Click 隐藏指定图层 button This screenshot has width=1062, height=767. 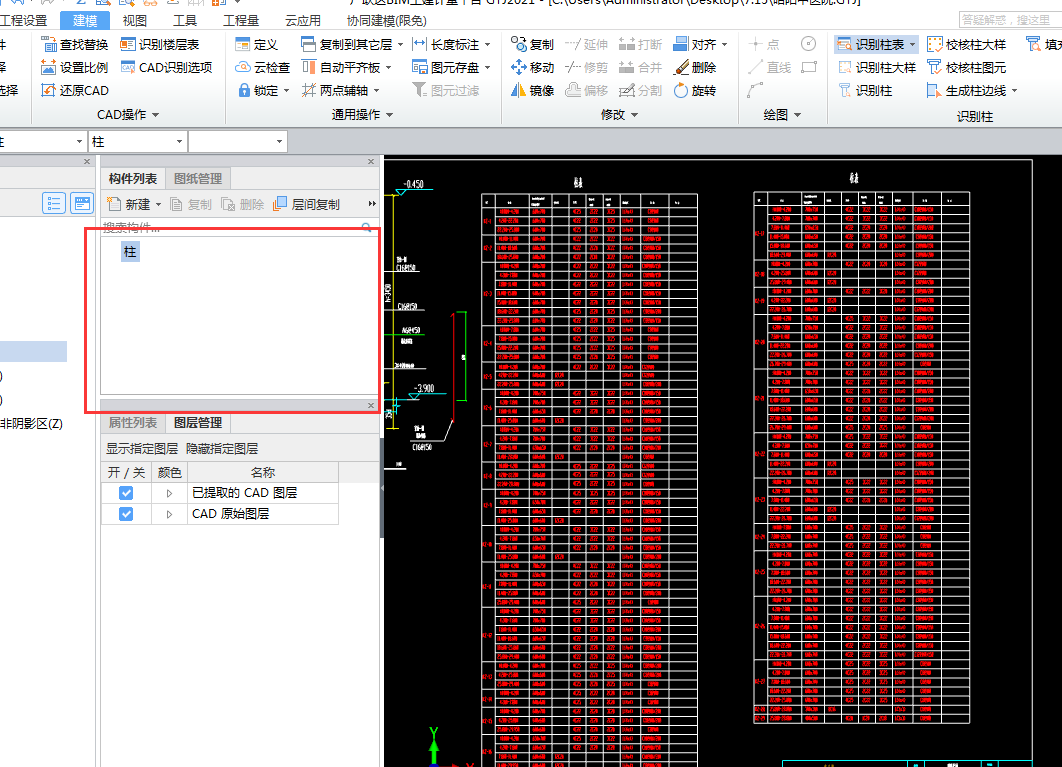(222, 449)
